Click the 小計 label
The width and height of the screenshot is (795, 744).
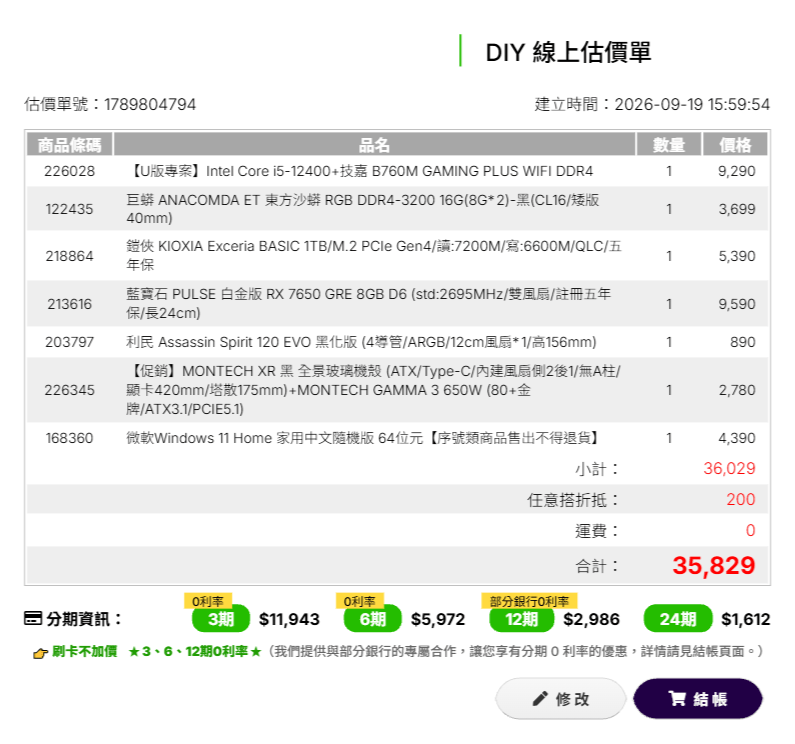pos(597,469)
